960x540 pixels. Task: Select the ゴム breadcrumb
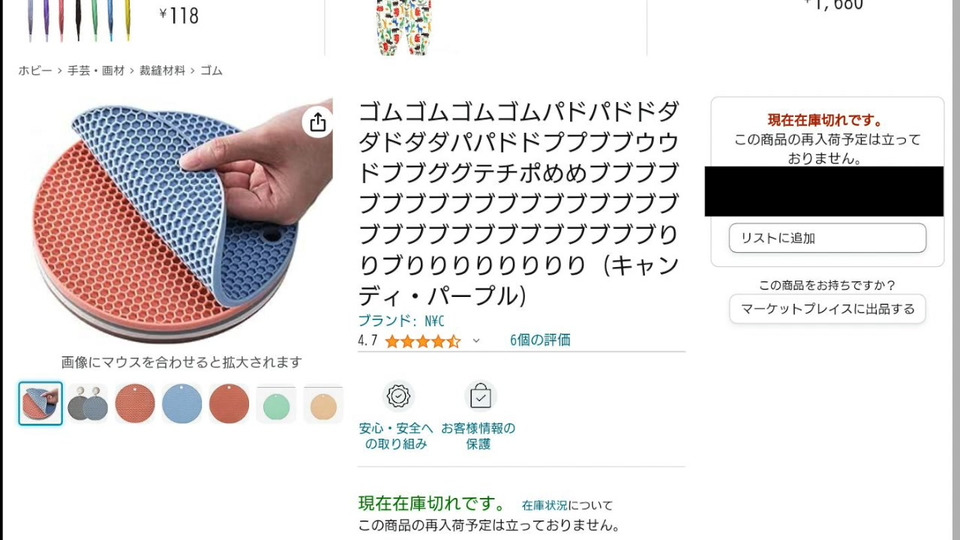[211, 70]
